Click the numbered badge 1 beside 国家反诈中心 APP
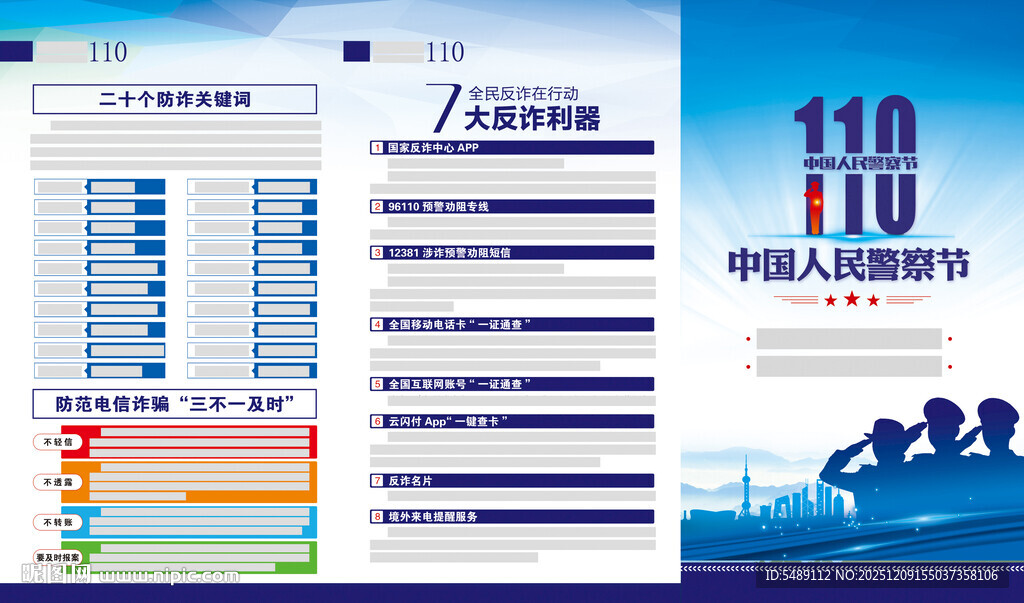The image size is (1024, 603). click(x=375, y=148)
